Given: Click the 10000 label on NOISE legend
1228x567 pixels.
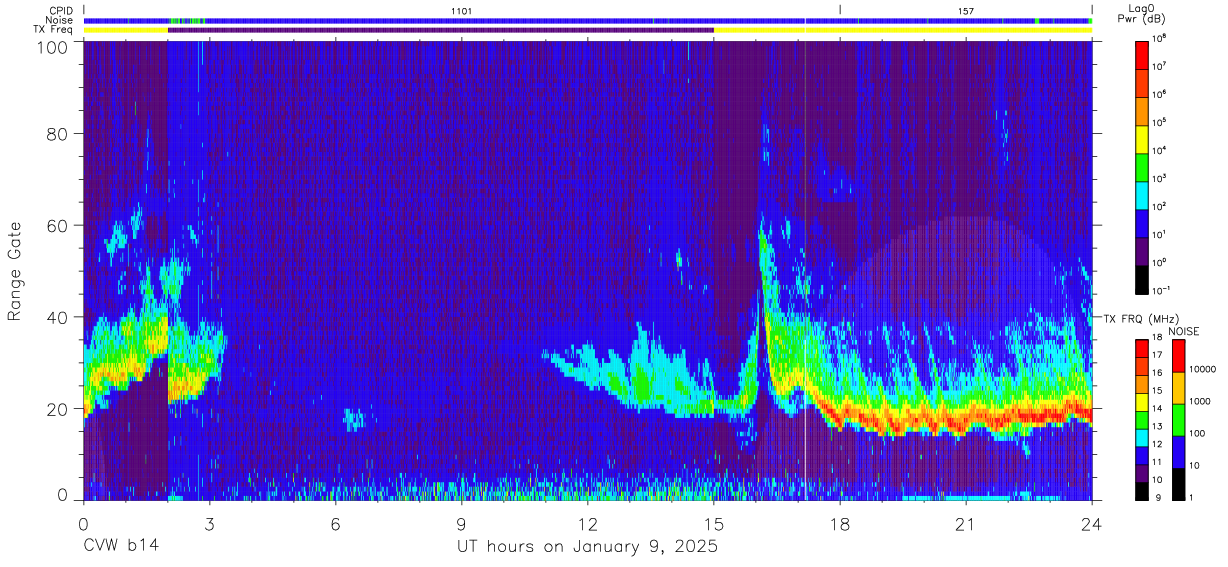Looking at the screenshot, I should [x=1202, y=369].
